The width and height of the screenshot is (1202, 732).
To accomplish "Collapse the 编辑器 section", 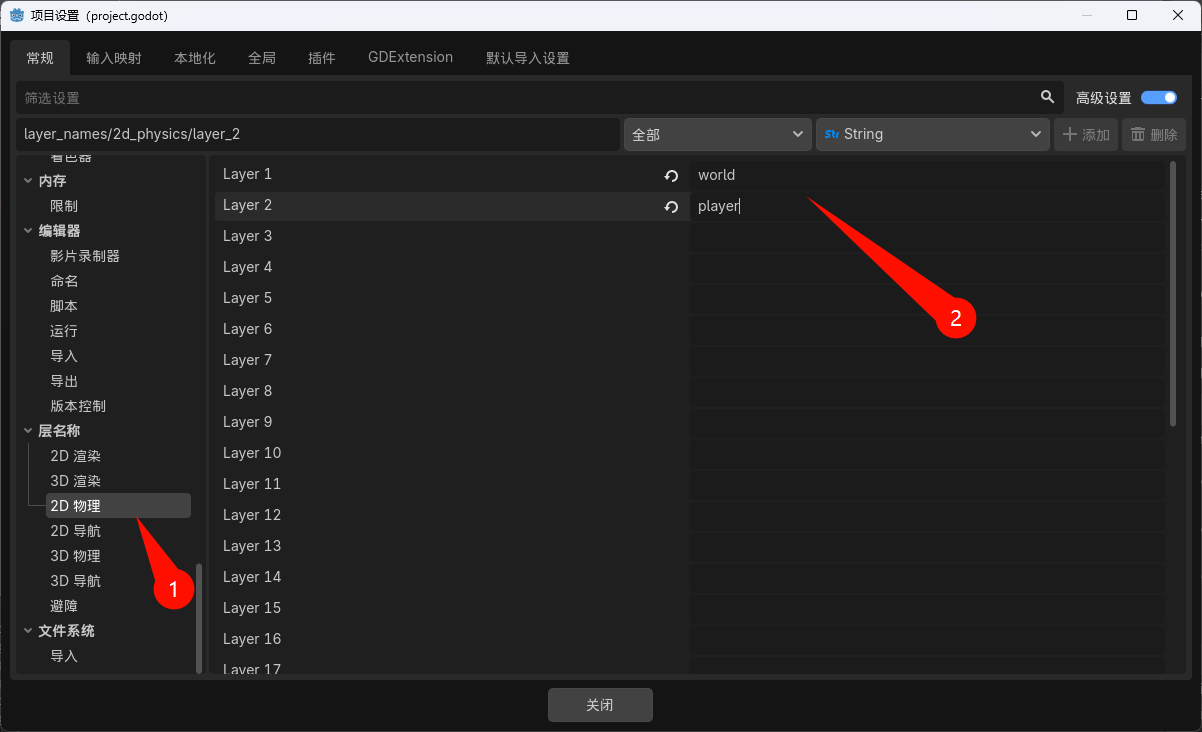I will (28, 231).
